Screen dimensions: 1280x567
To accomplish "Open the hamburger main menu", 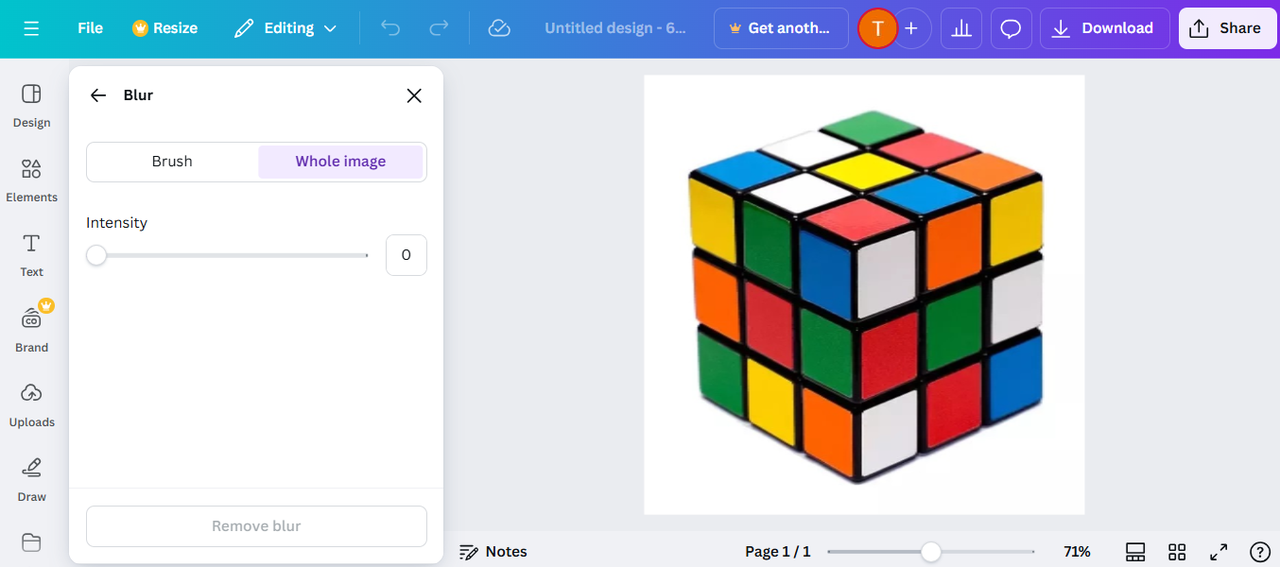I will point(31,28).
